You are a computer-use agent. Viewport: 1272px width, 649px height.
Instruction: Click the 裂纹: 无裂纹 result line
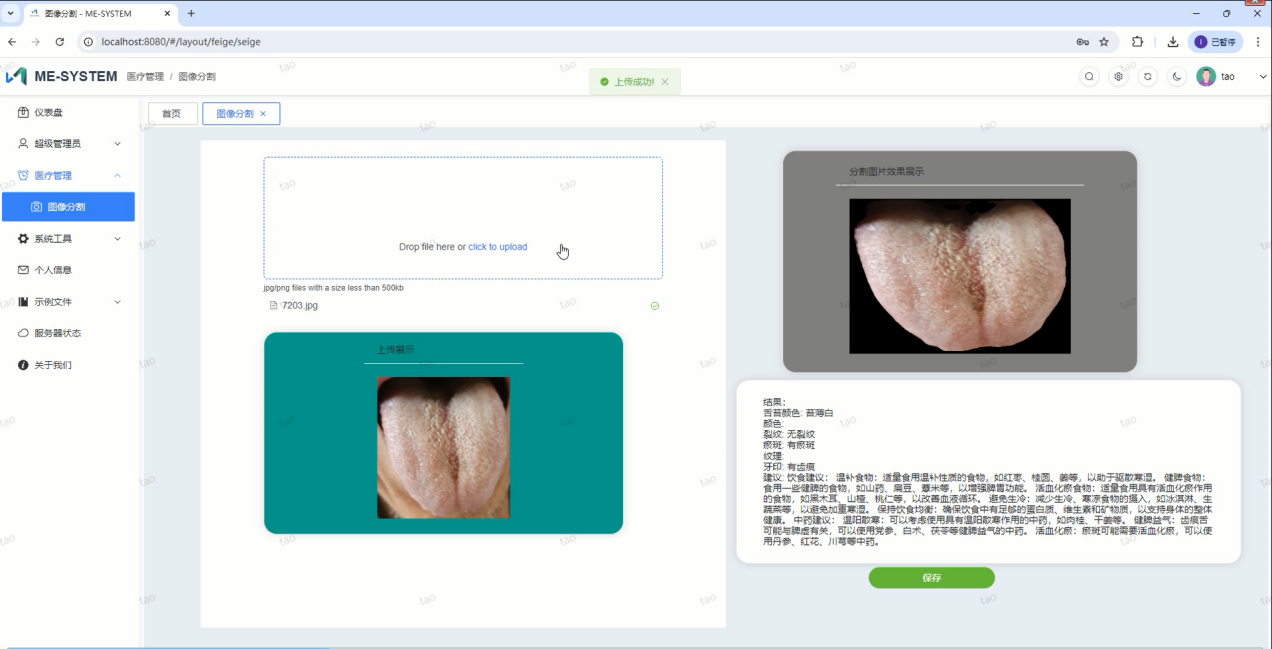[x=789, y=434]
